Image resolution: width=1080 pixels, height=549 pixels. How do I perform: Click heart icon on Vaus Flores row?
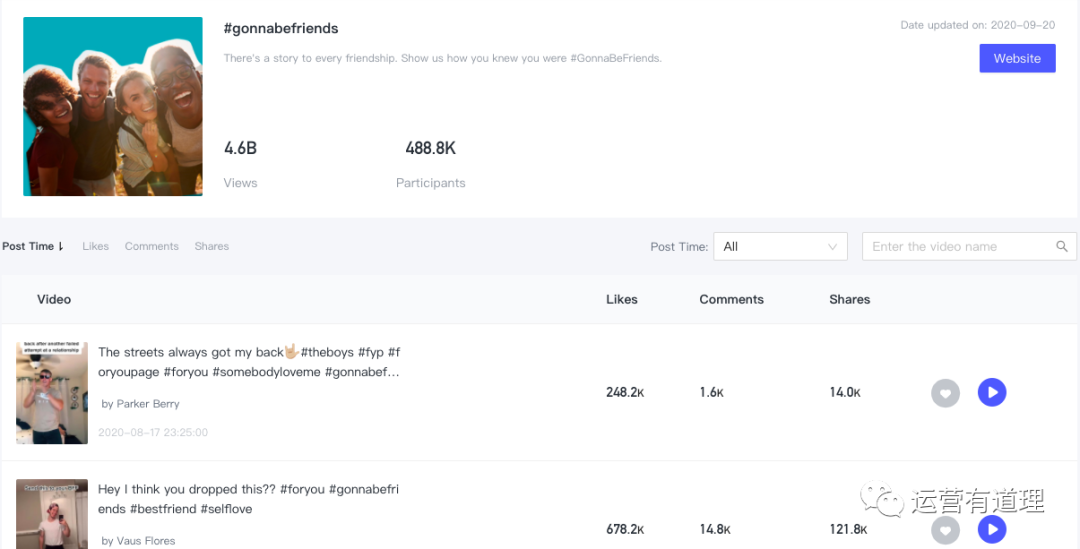coord(945,530)
